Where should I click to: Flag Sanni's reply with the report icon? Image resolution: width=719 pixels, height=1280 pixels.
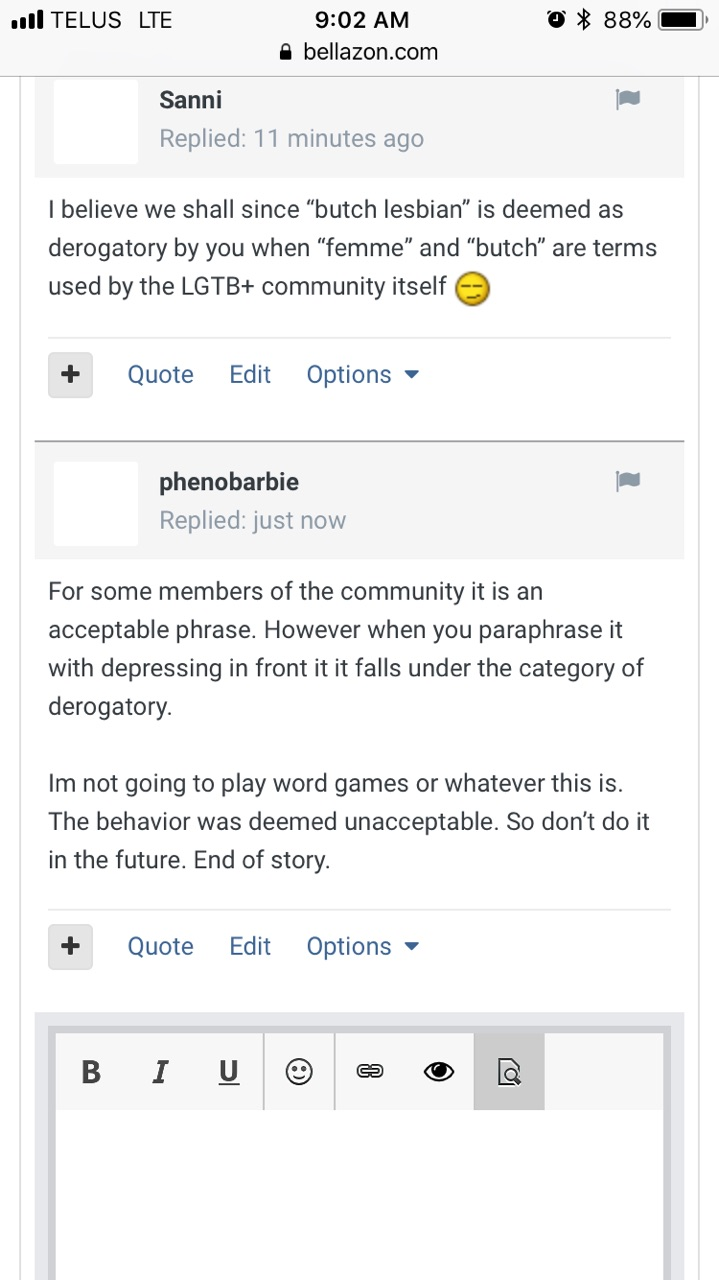[628, 99]
